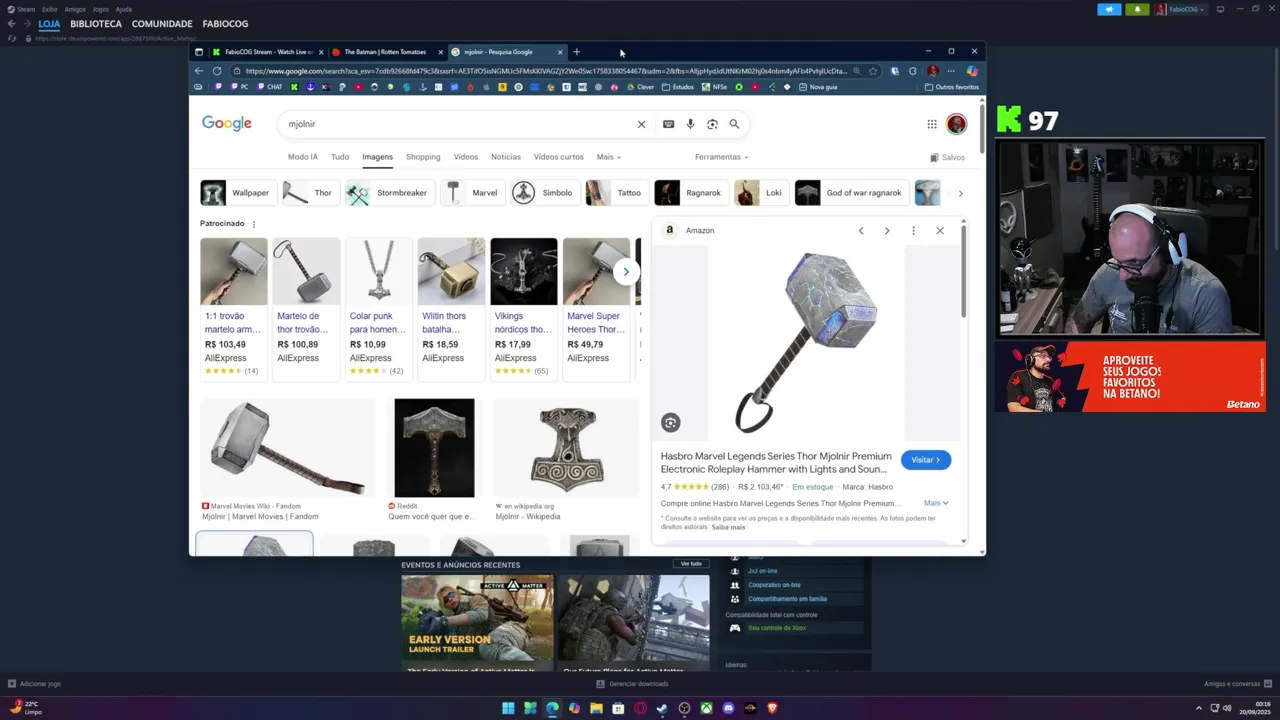This screenshot has height=720, width=1280.
Task: Show next image in Amazon preview panel
Action: coord(887,231)
